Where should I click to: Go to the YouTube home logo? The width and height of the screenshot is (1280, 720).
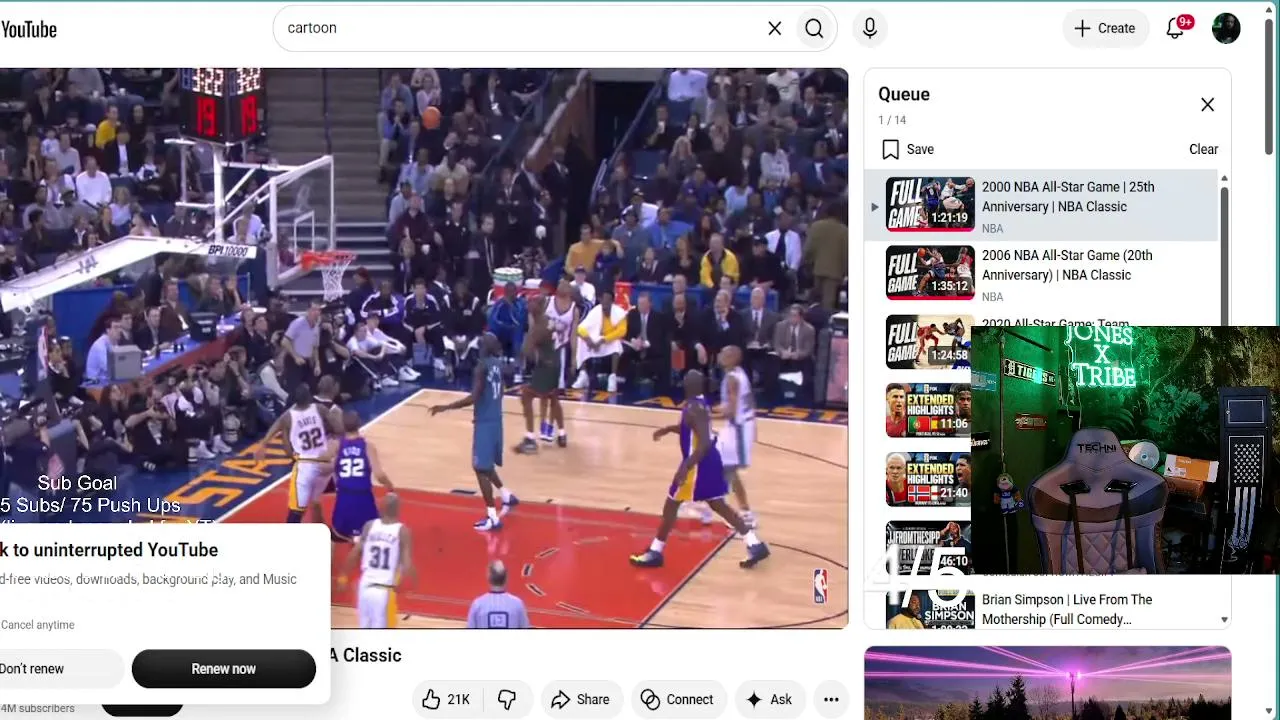[28, 29]
